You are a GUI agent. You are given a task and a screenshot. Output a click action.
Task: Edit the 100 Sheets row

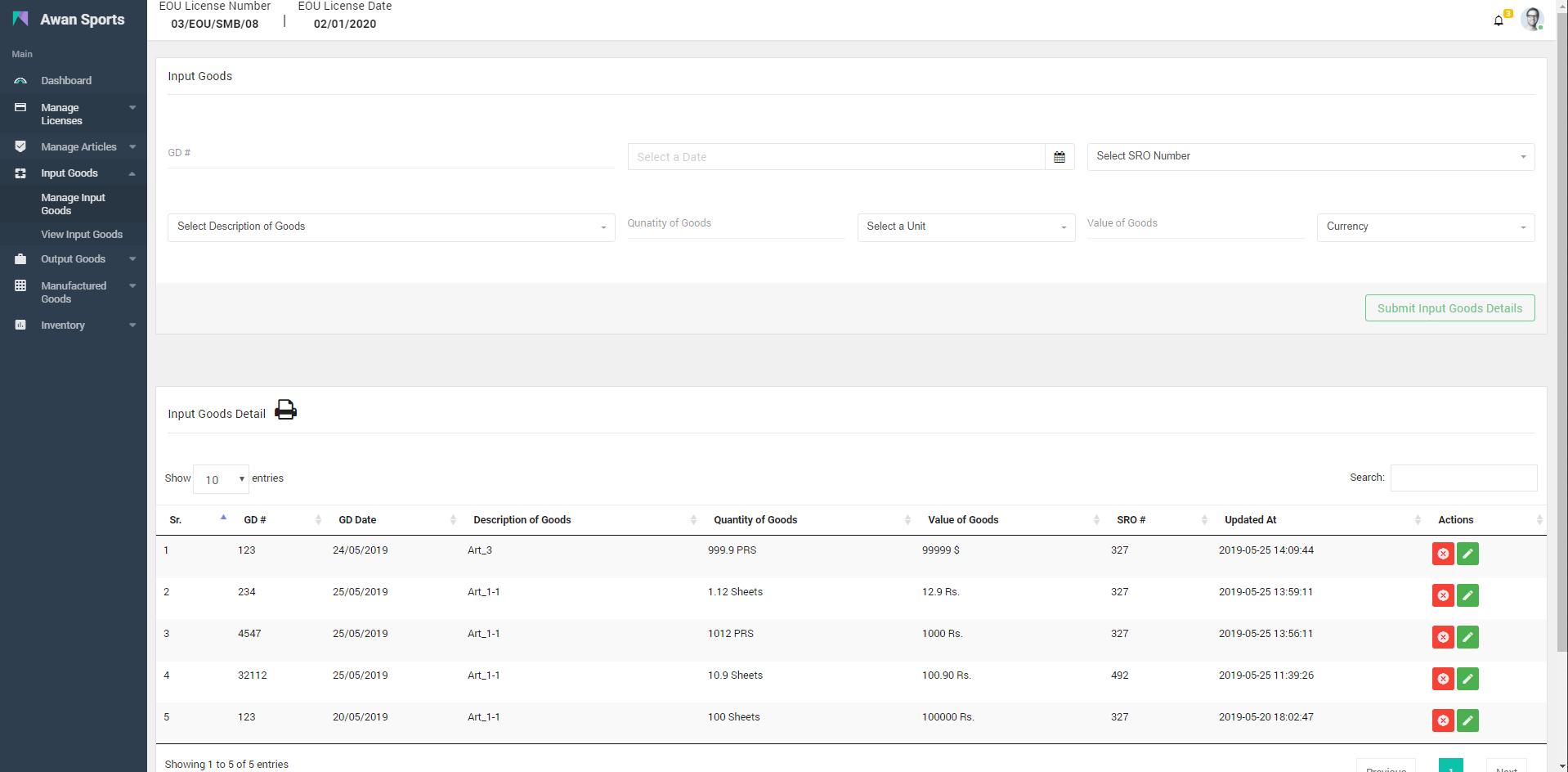pyautogui.click(x=1467, y=720)
